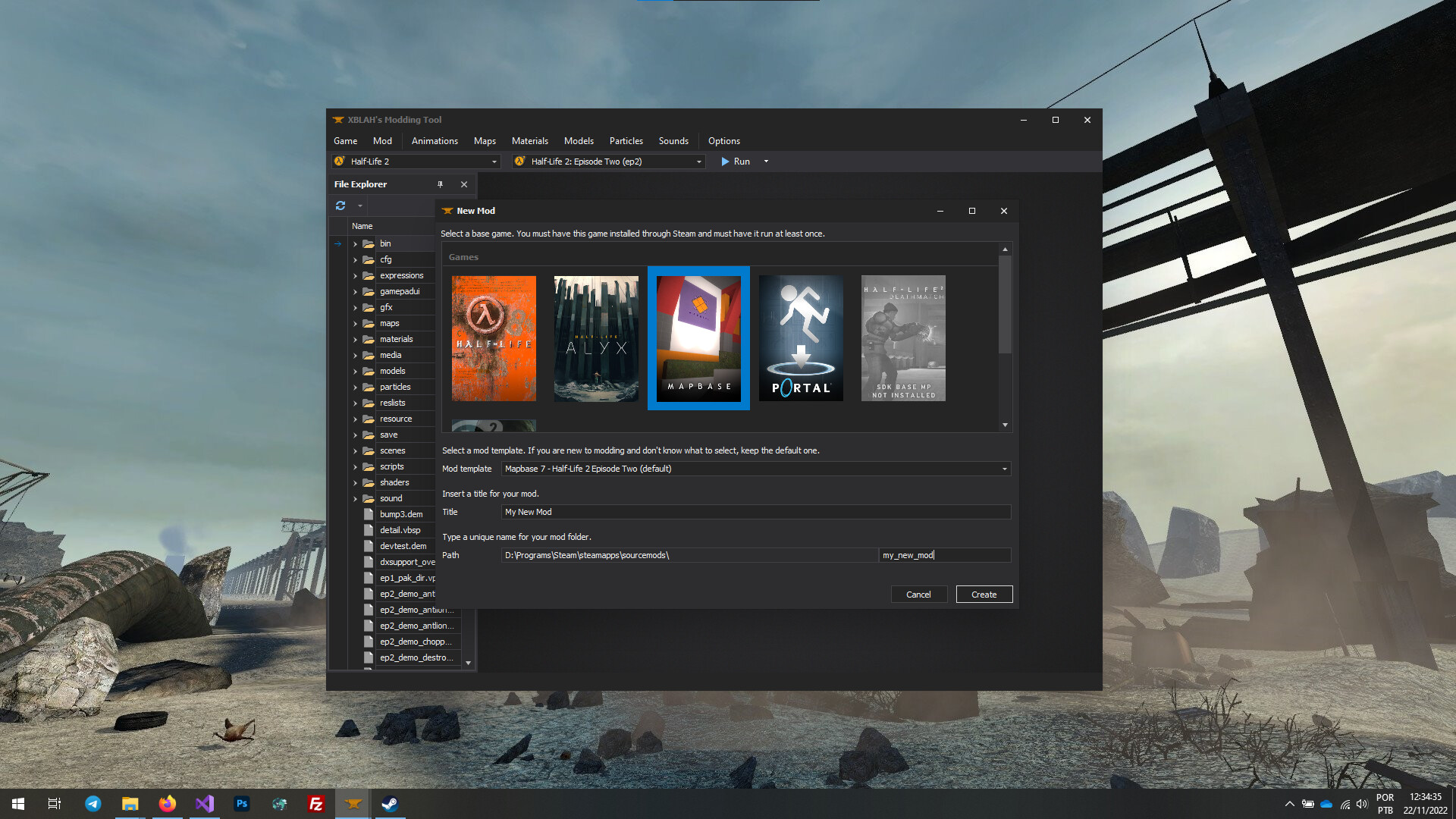Image resolution: width=1456 pixels, height=819 pixels.
Task: Select the Half-Life Alyx cover
Action: tap(596, 337)
